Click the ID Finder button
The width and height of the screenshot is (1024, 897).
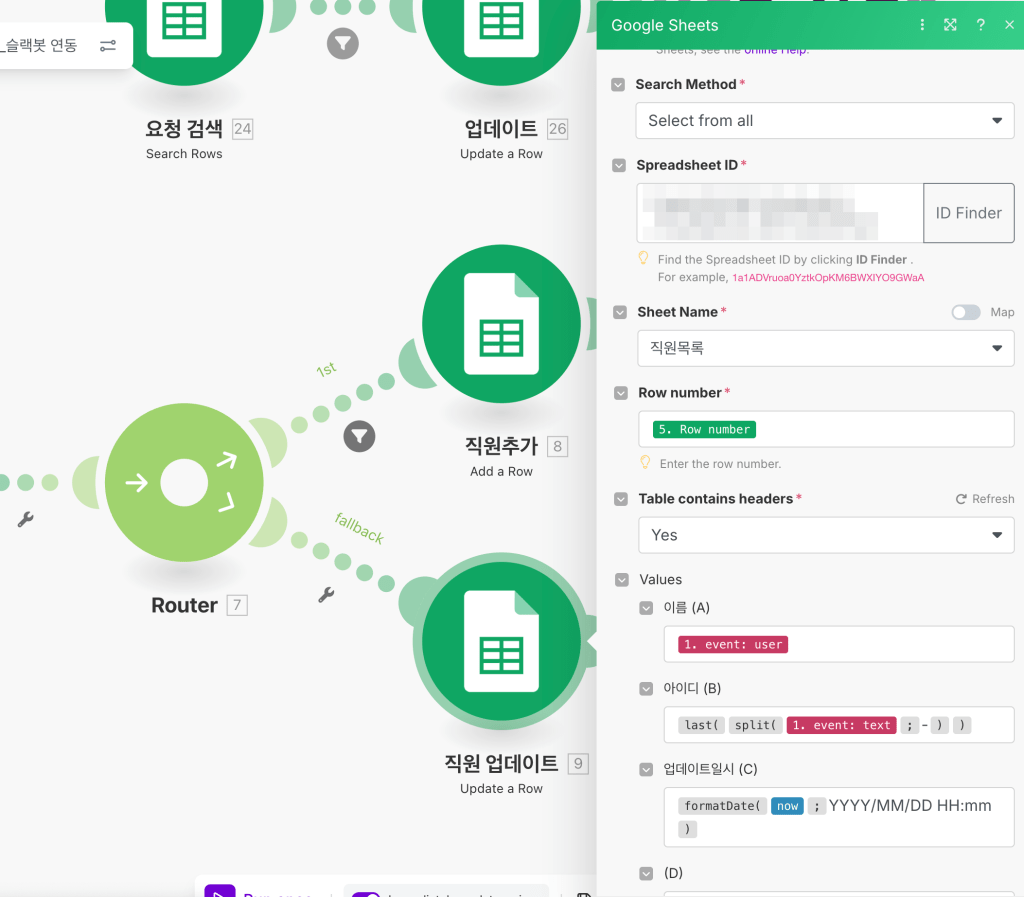968,212
